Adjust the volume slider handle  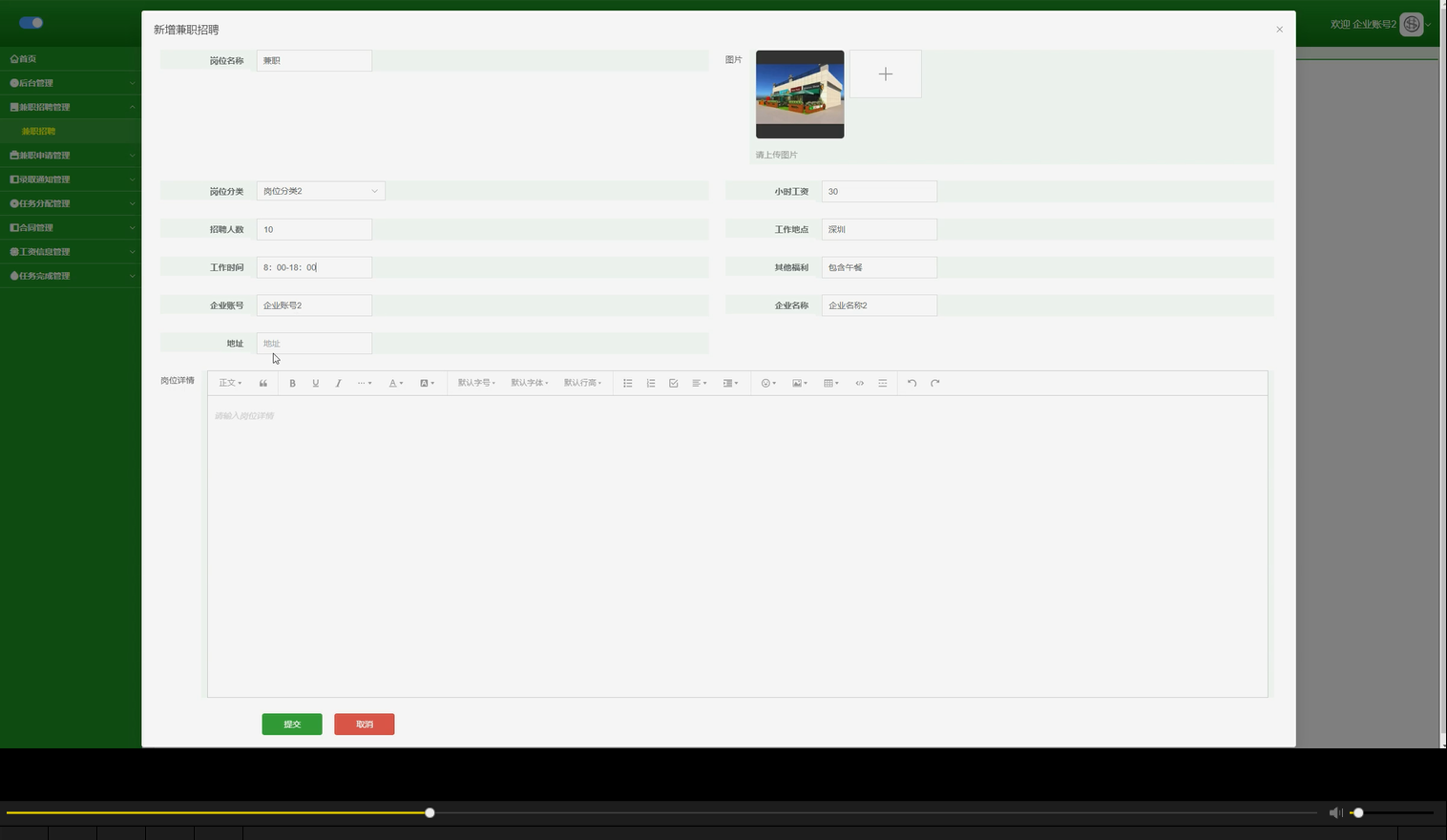click(1358, 812)
